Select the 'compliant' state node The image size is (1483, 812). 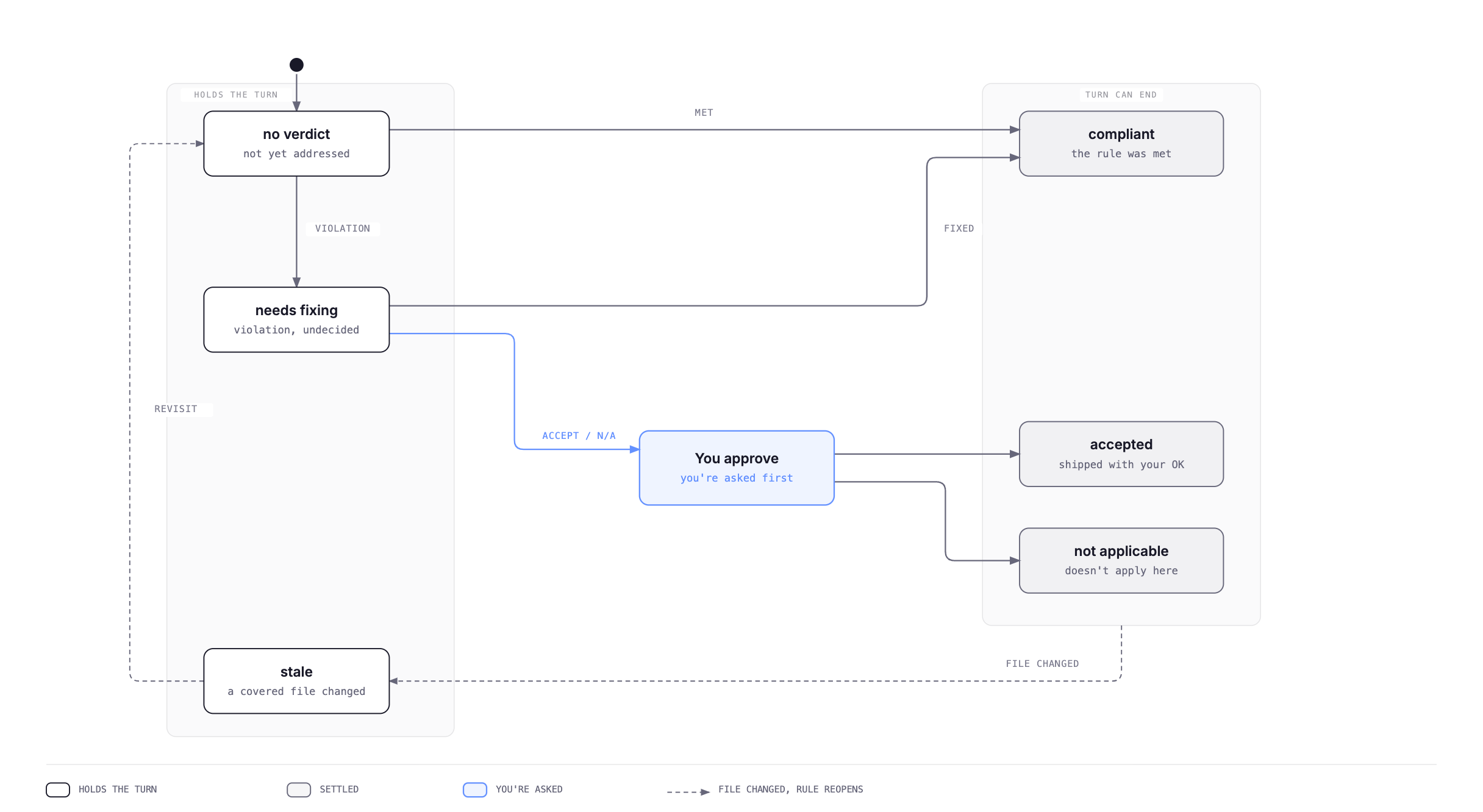pos(1121,144)
